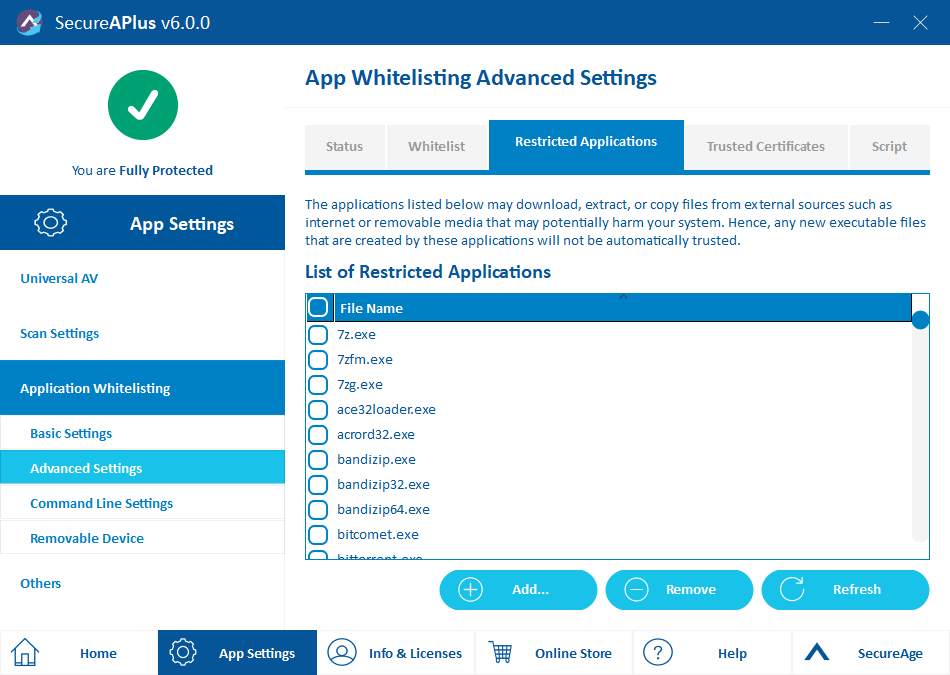Click the bottom App Settings tab label
The height and width of the screenshot is (675, 950).
(x=257, y=653)
